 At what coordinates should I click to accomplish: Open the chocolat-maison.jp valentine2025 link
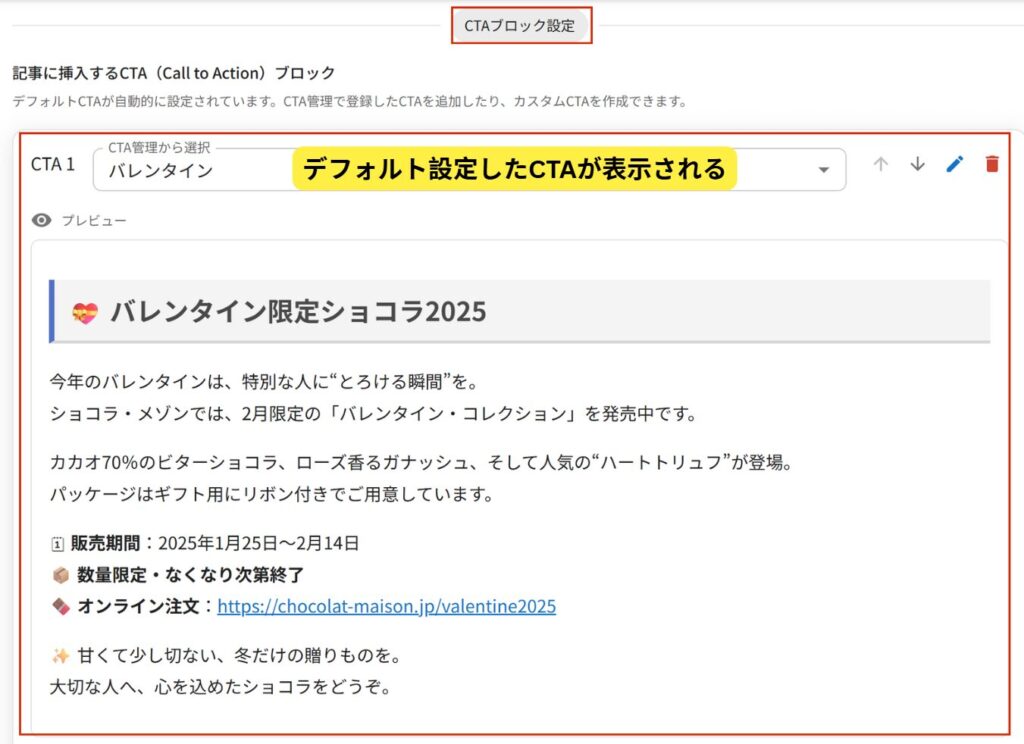386,606
